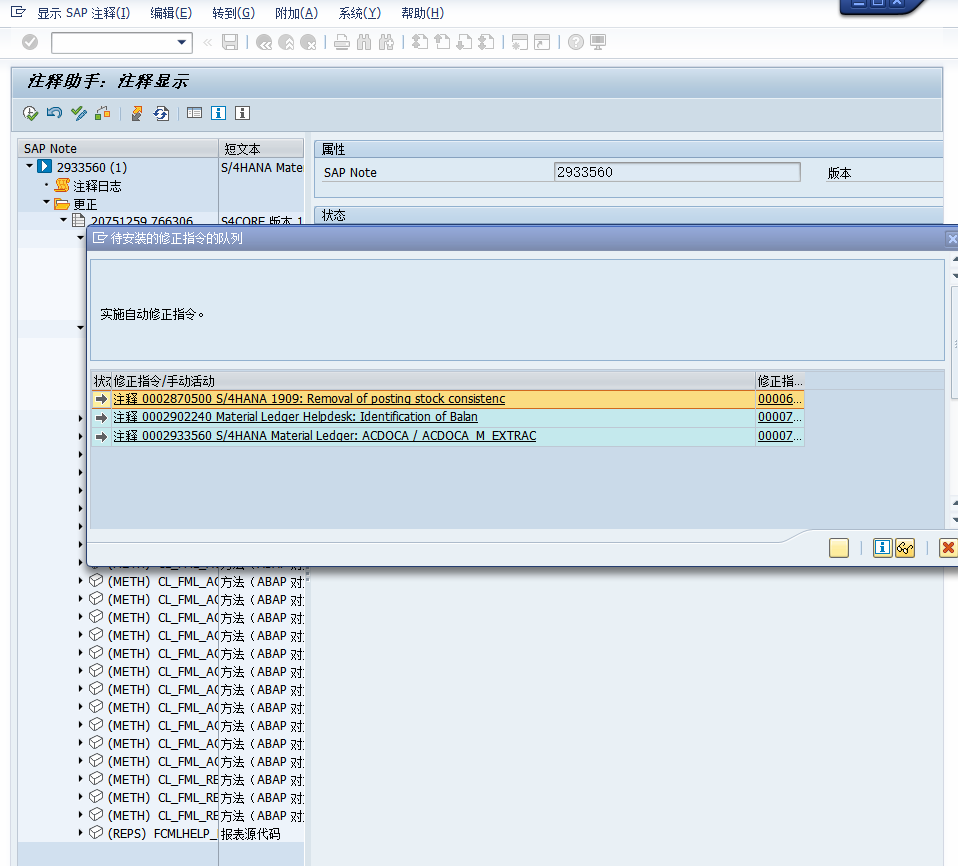Click the dialog's blue information button

point(882,548)
